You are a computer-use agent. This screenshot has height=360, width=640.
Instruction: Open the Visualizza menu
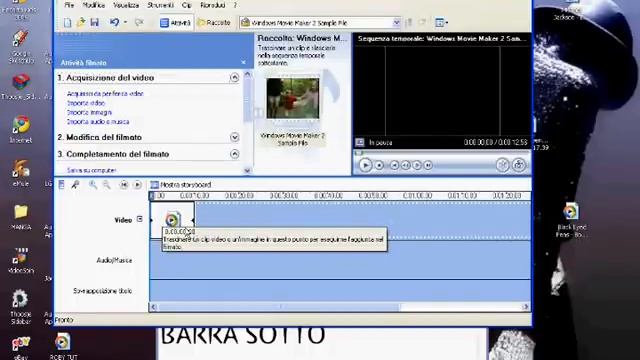point(126,5)
